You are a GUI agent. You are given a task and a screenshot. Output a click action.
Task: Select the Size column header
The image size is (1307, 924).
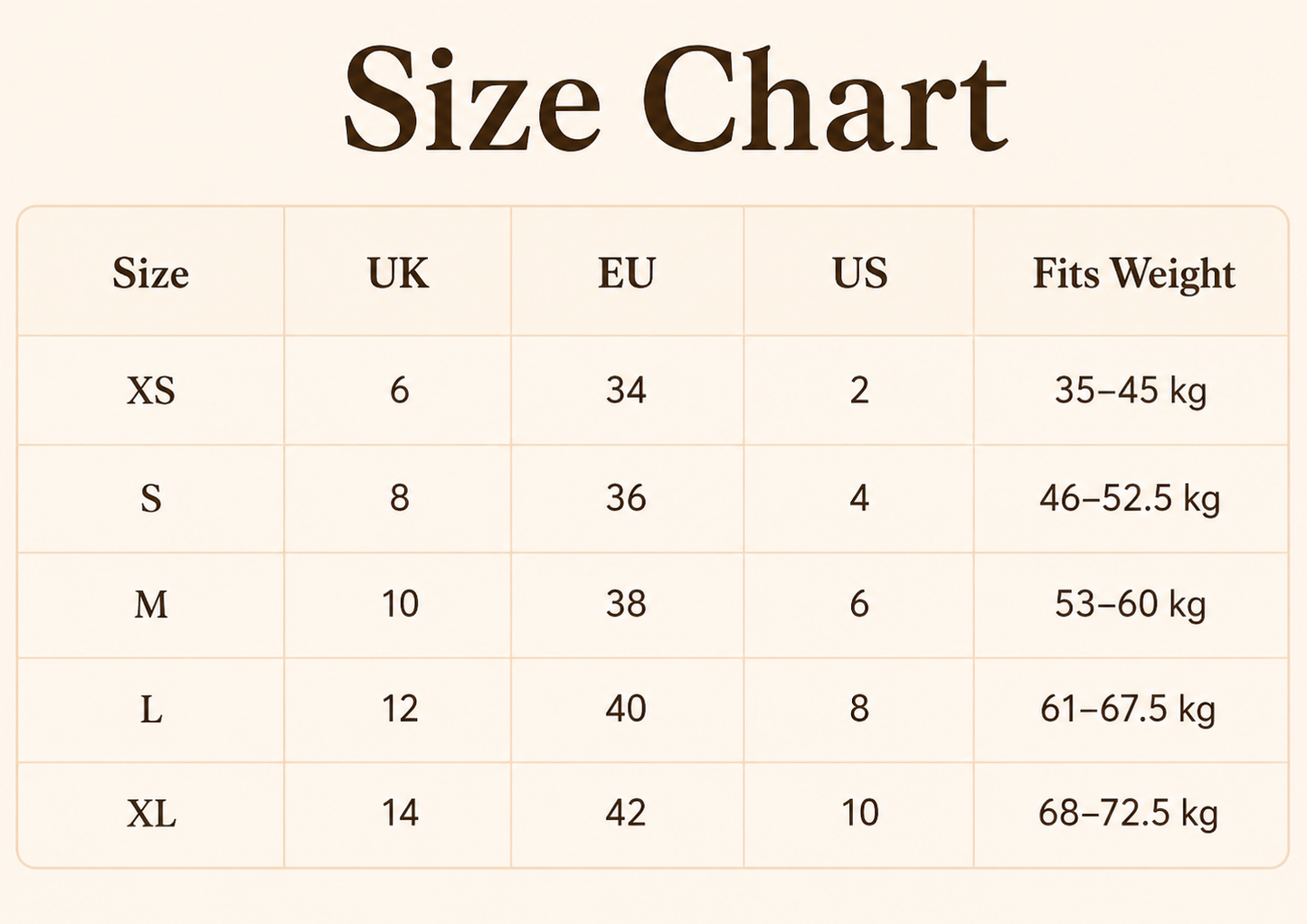(151, 273)
